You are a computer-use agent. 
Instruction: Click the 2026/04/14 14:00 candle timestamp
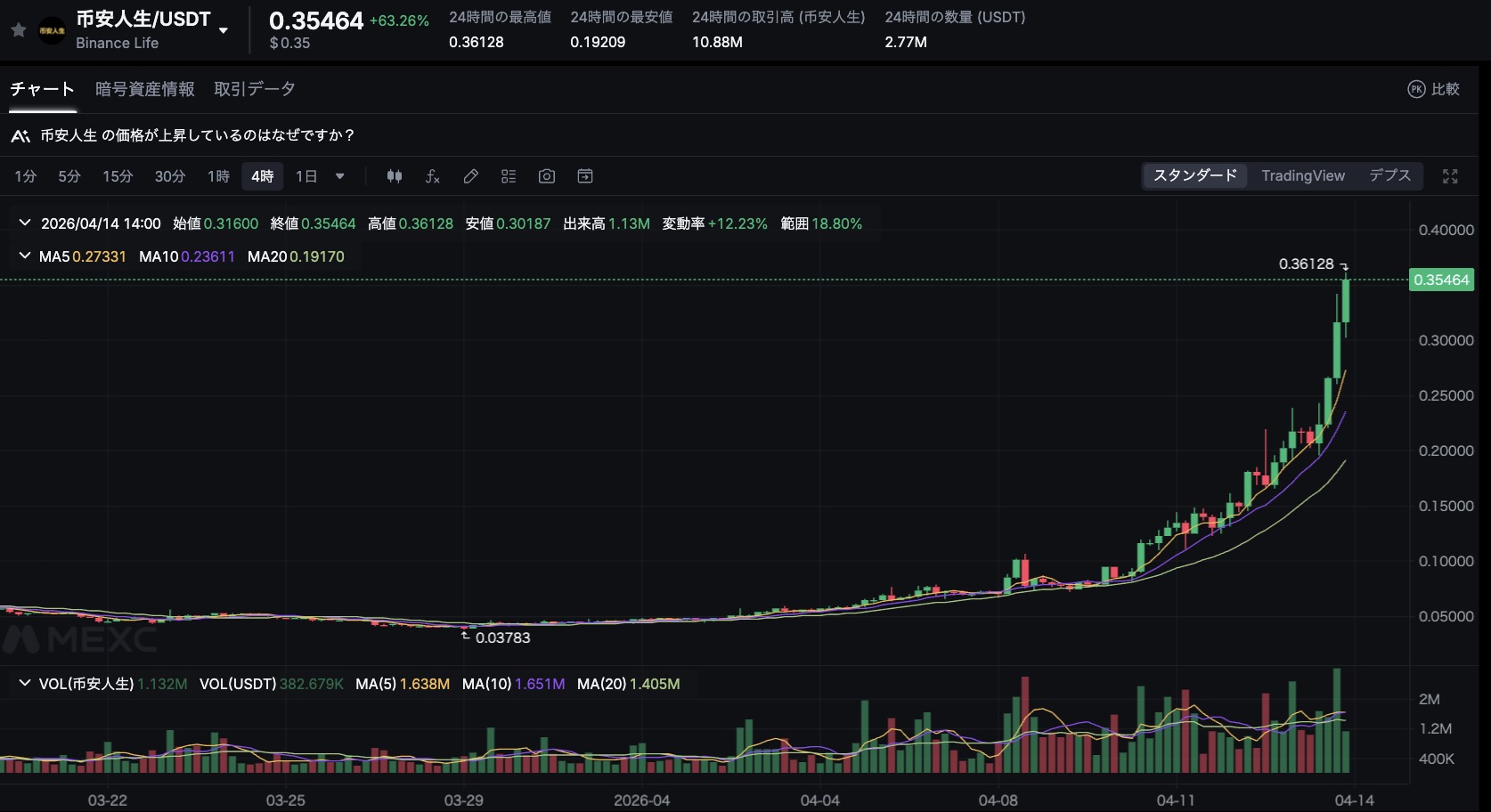click(x=101, y=223)
